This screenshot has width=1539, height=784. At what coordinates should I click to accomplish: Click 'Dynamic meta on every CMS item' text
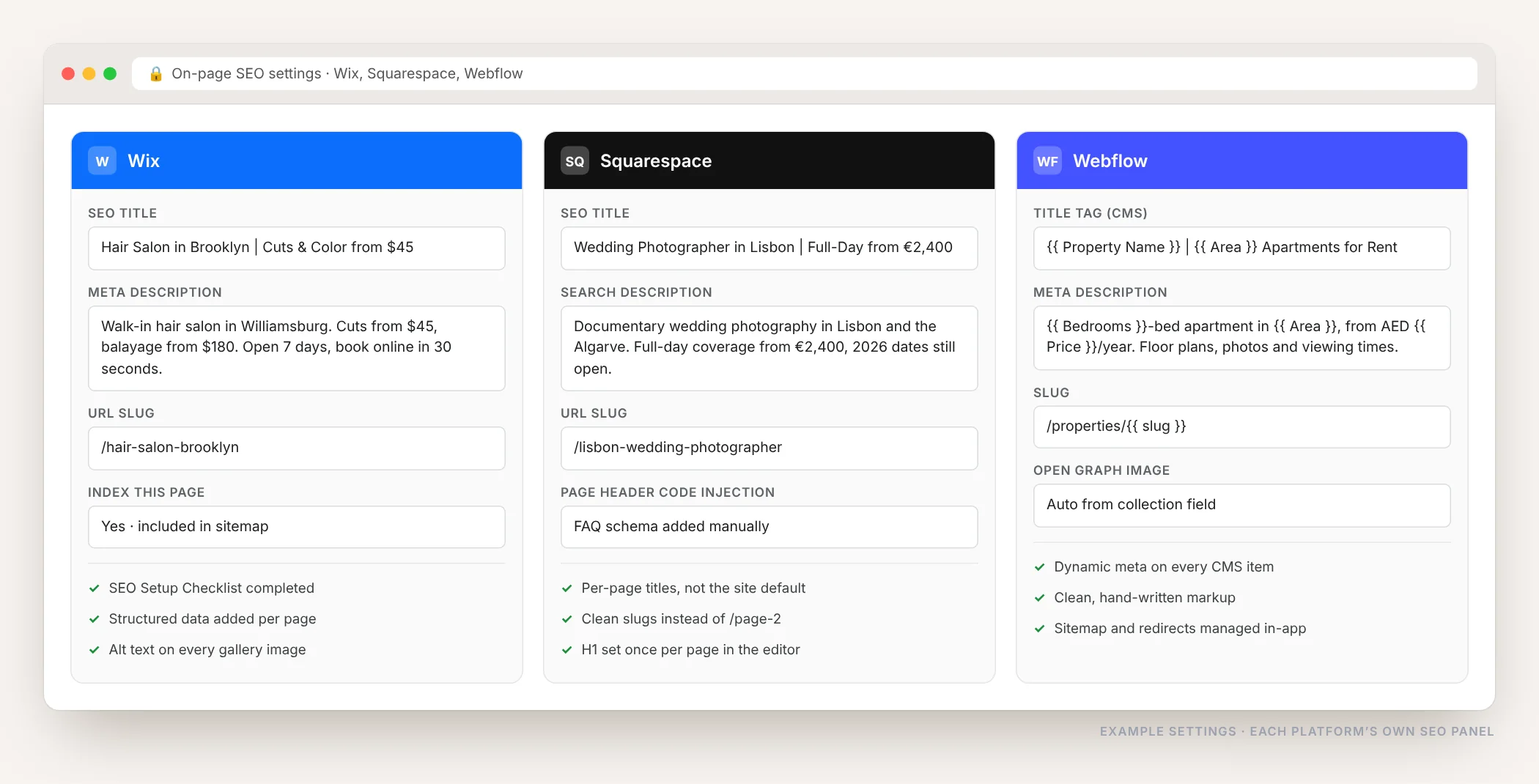pyautogui.click(x=1164, y=567)
